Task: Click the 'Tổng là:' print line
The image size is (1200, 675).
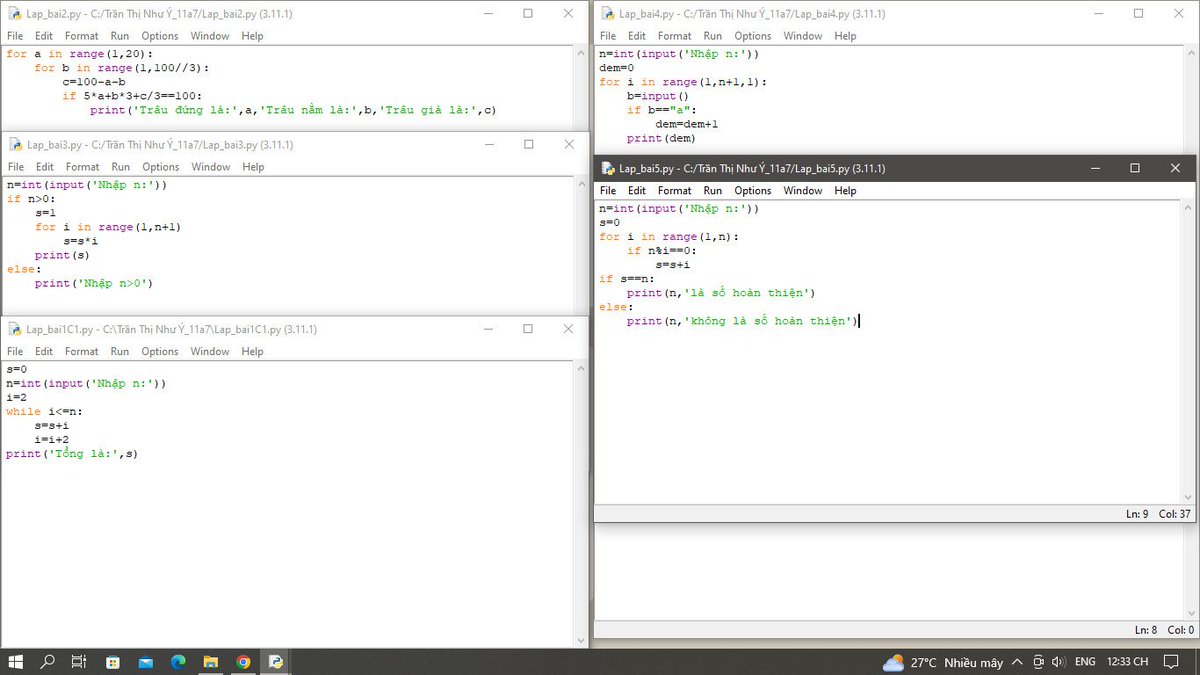Action: [72, 453]
